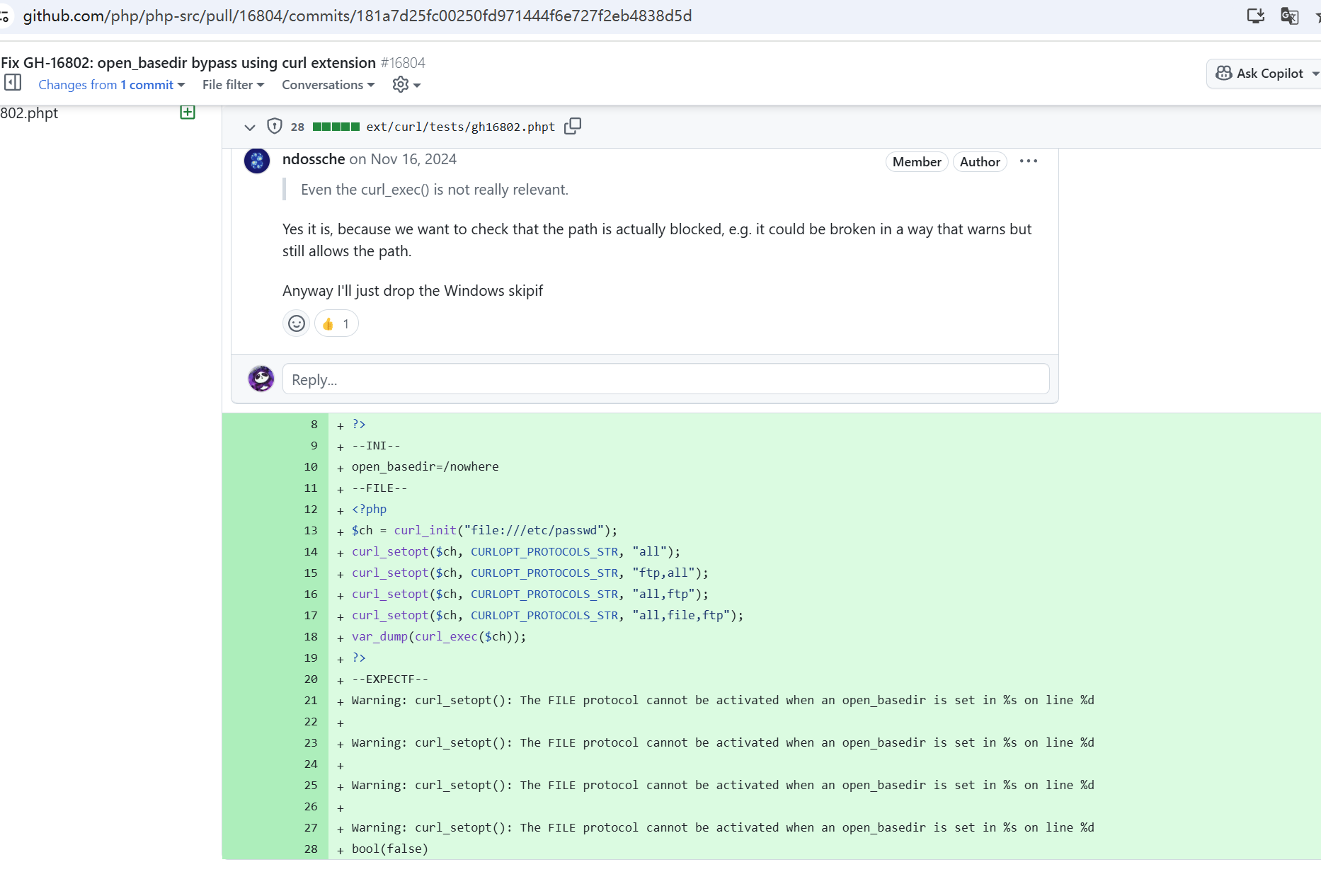1321x896 pixels.
Task: Click the install app icon in address bar
Action: tap(1255, 16)
